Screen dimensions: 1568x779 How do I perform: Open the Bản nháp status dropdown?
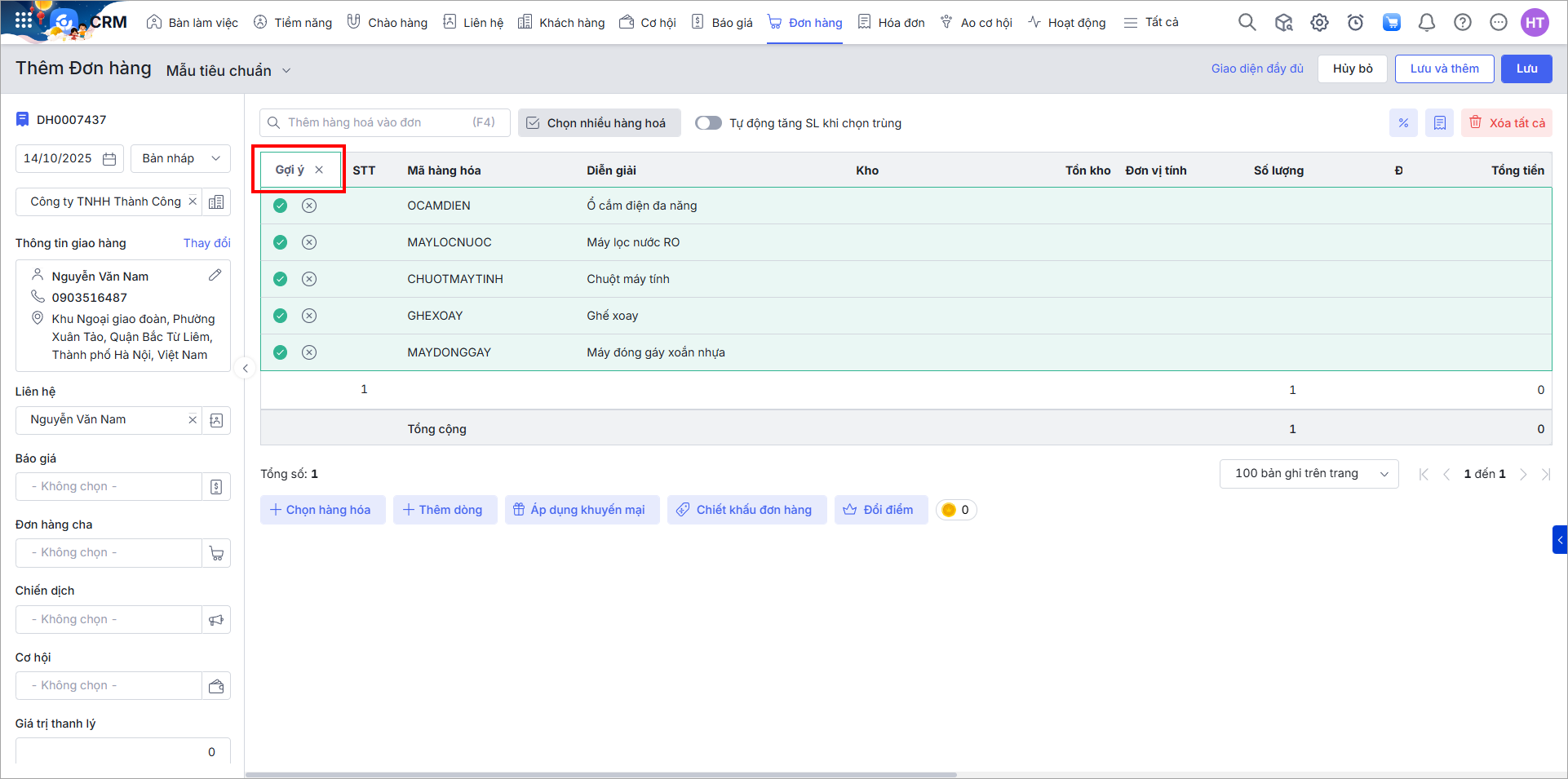coord(180,158)
